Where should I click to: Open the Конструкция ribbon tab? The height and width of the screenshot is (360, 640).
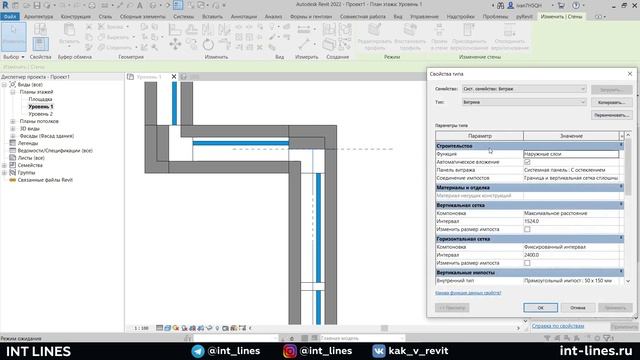click(x=76, y=17)
